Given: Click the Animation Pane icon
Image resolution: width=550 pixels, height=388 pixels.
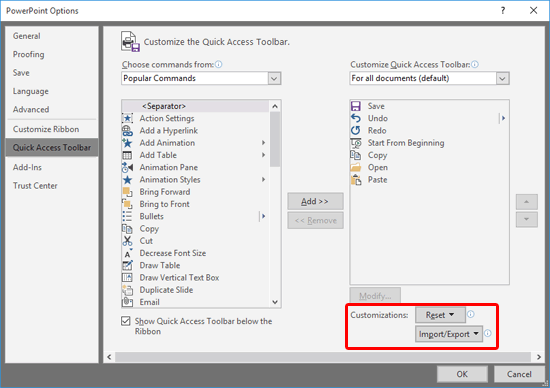Looking at the screenshot, I should [127, 167].
